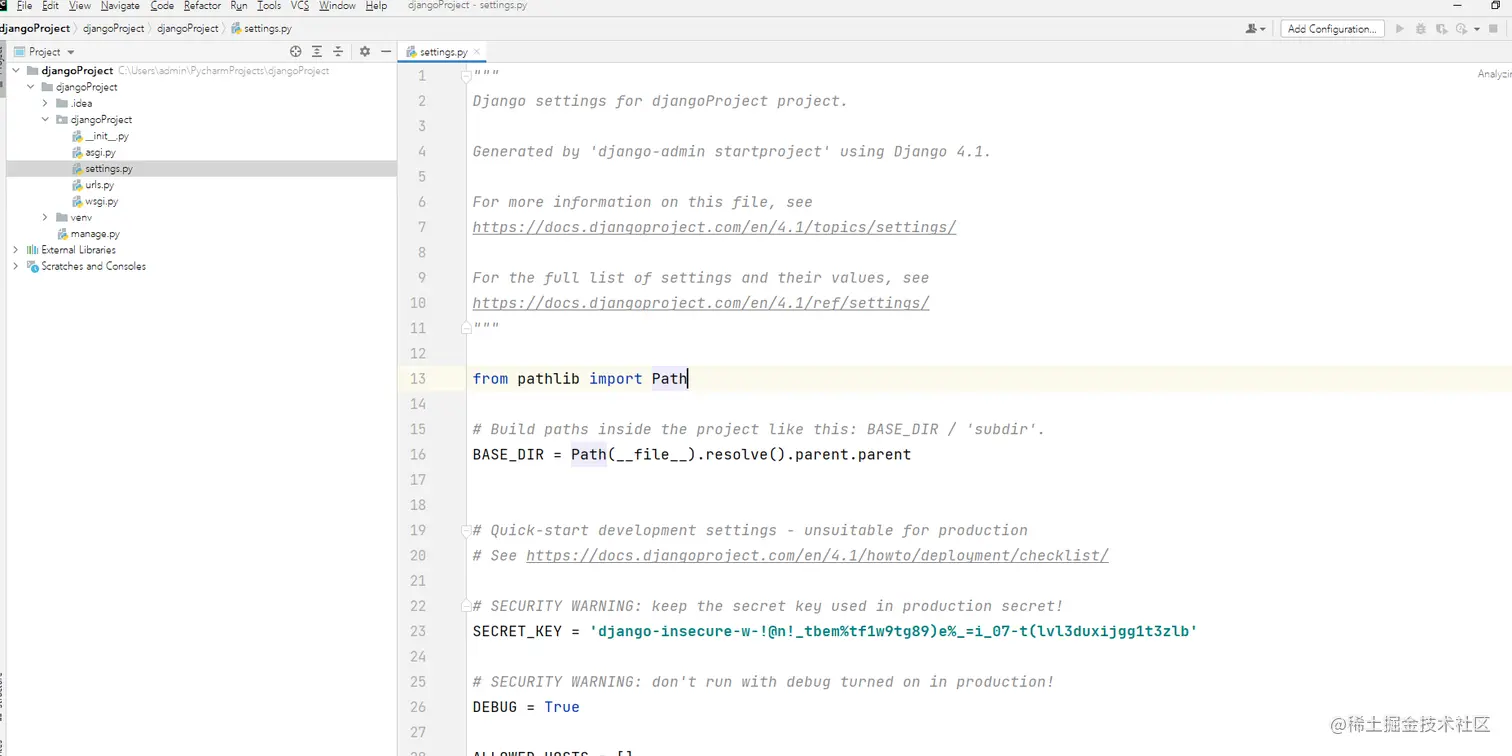1512x756 pixels.
Task: Click the fold marker beside line 11
Action: click(x=466, y=328)
